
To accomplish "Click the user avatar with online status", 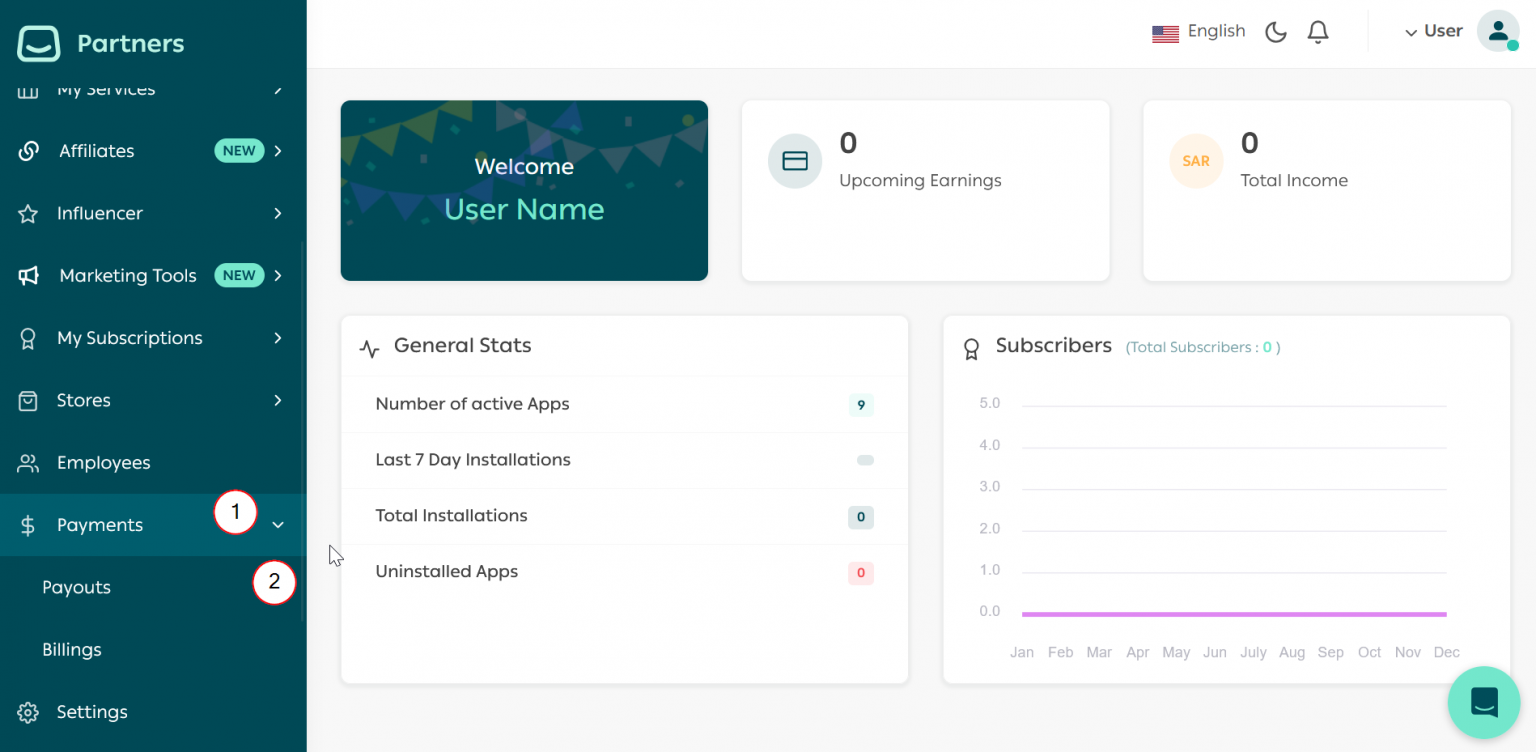I will (x=1498, y=31).
